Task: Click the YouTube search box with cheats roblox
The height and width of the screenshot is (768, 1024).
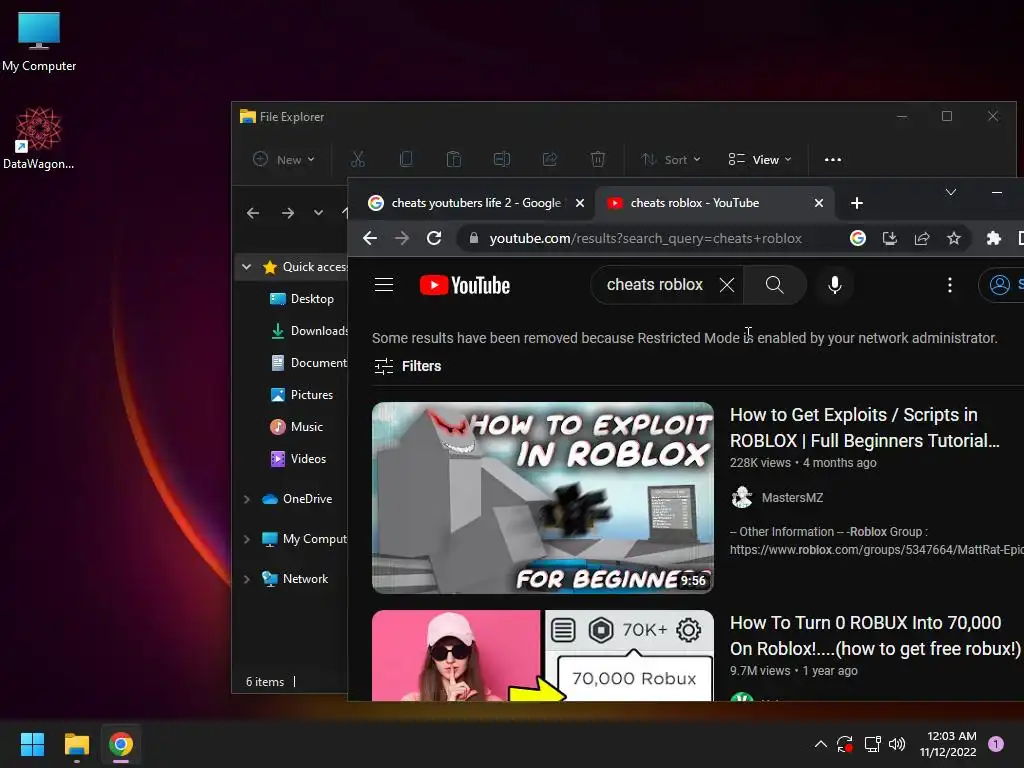Action: 654,285
